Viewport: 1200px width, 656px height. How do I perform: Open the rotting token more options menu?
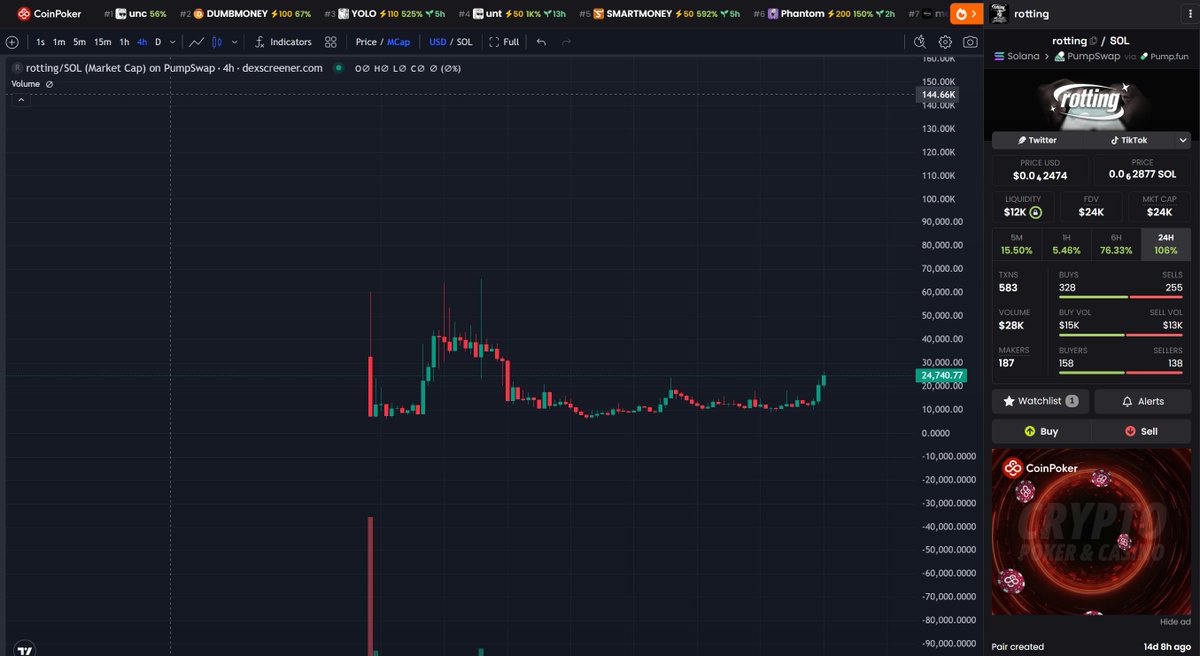(1188, 14)
